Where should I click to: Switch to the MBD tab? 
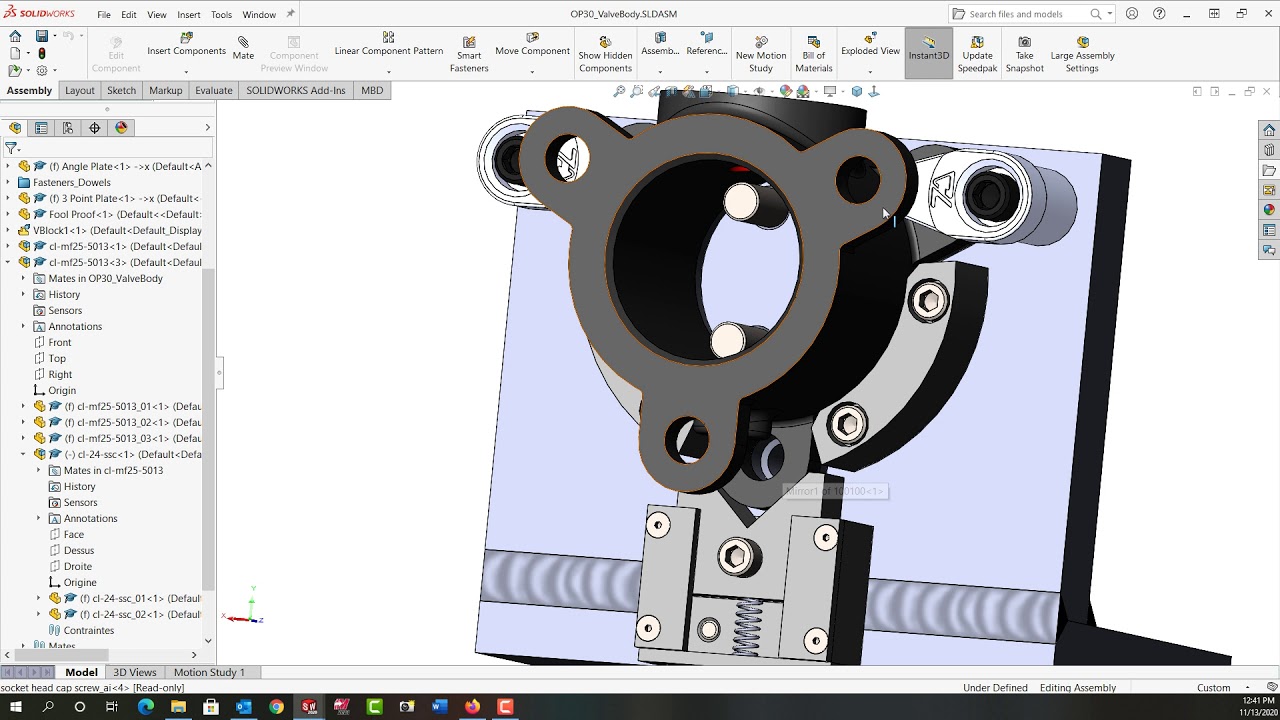point(372,90)
